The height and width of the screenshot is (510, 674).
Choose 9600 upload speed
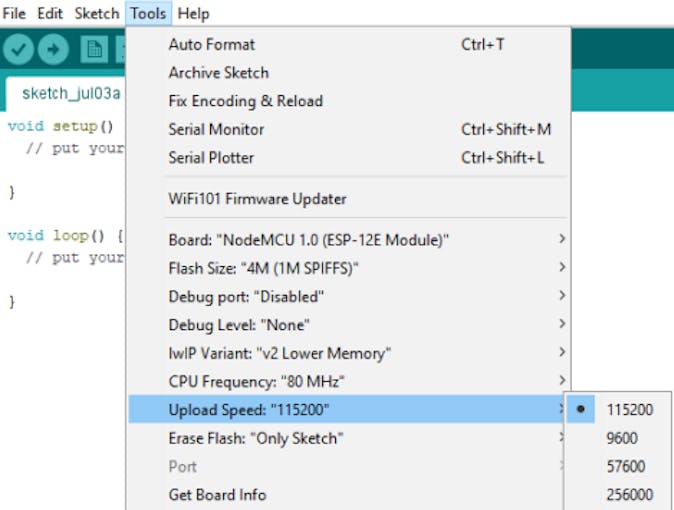621,438
